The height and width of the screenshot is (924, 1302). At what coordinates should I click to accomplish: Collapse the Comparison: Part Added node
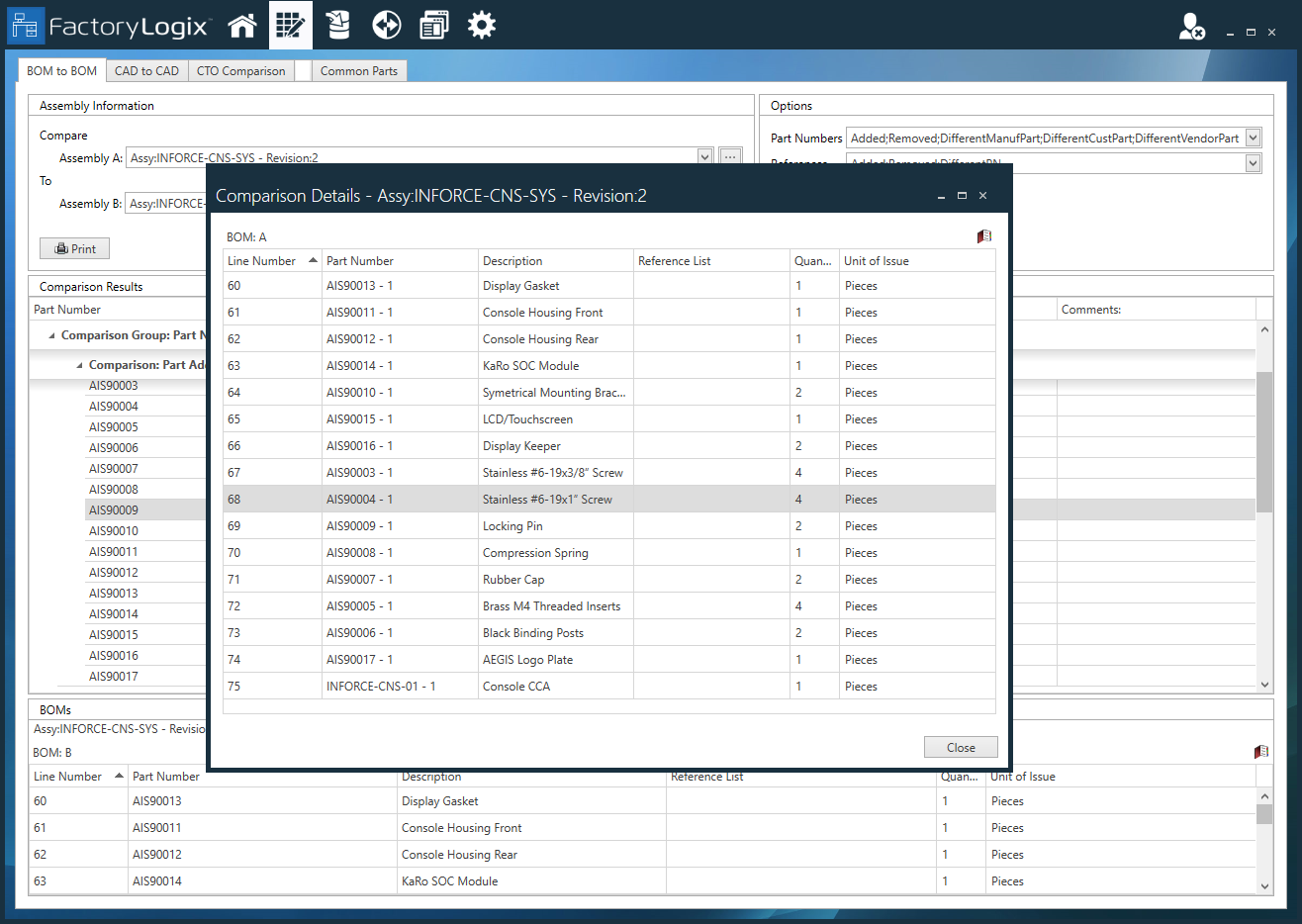pyautogui.click(x=80, y=365)
